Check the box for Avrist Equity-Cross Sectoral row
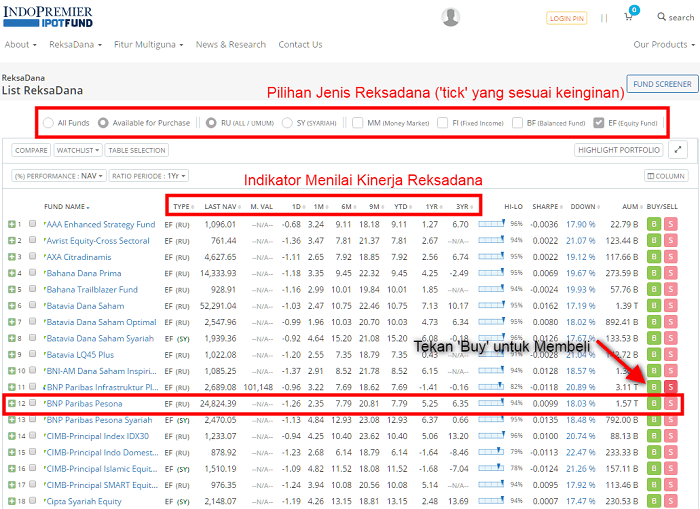The image size is (700, 509). [x=33, y=240]
